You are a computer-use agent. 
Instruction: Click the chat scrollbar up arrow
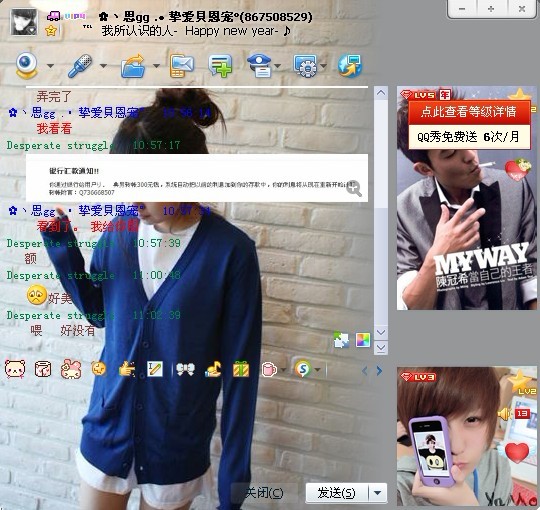pos(381,93)
